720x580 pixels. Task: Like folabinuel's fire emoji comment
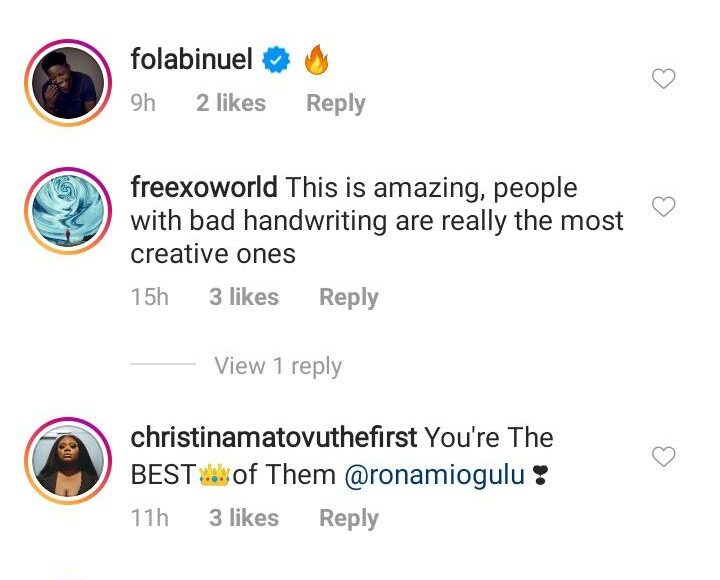pyautogui.click(x=664, y=79)
